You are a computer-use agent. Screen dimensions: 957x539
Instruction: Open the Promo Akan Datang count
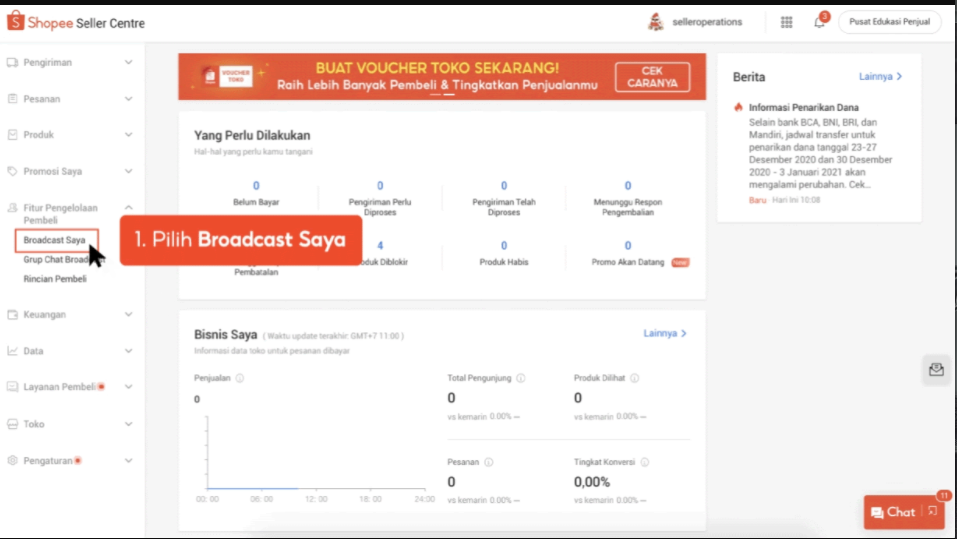click(x=628, y=245)
